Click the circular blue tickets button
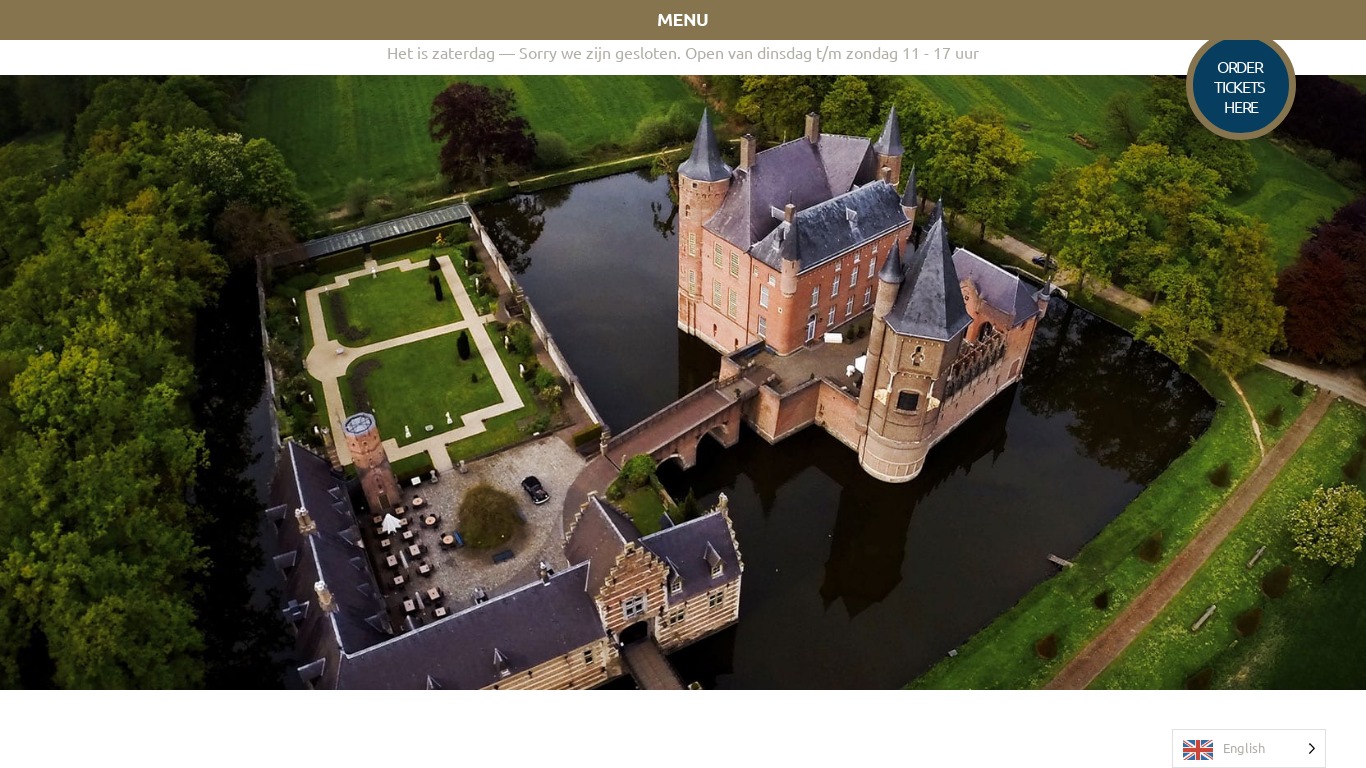This screenshot has height=768, width=1366. pyautogui.click(x=1240, y=87)
